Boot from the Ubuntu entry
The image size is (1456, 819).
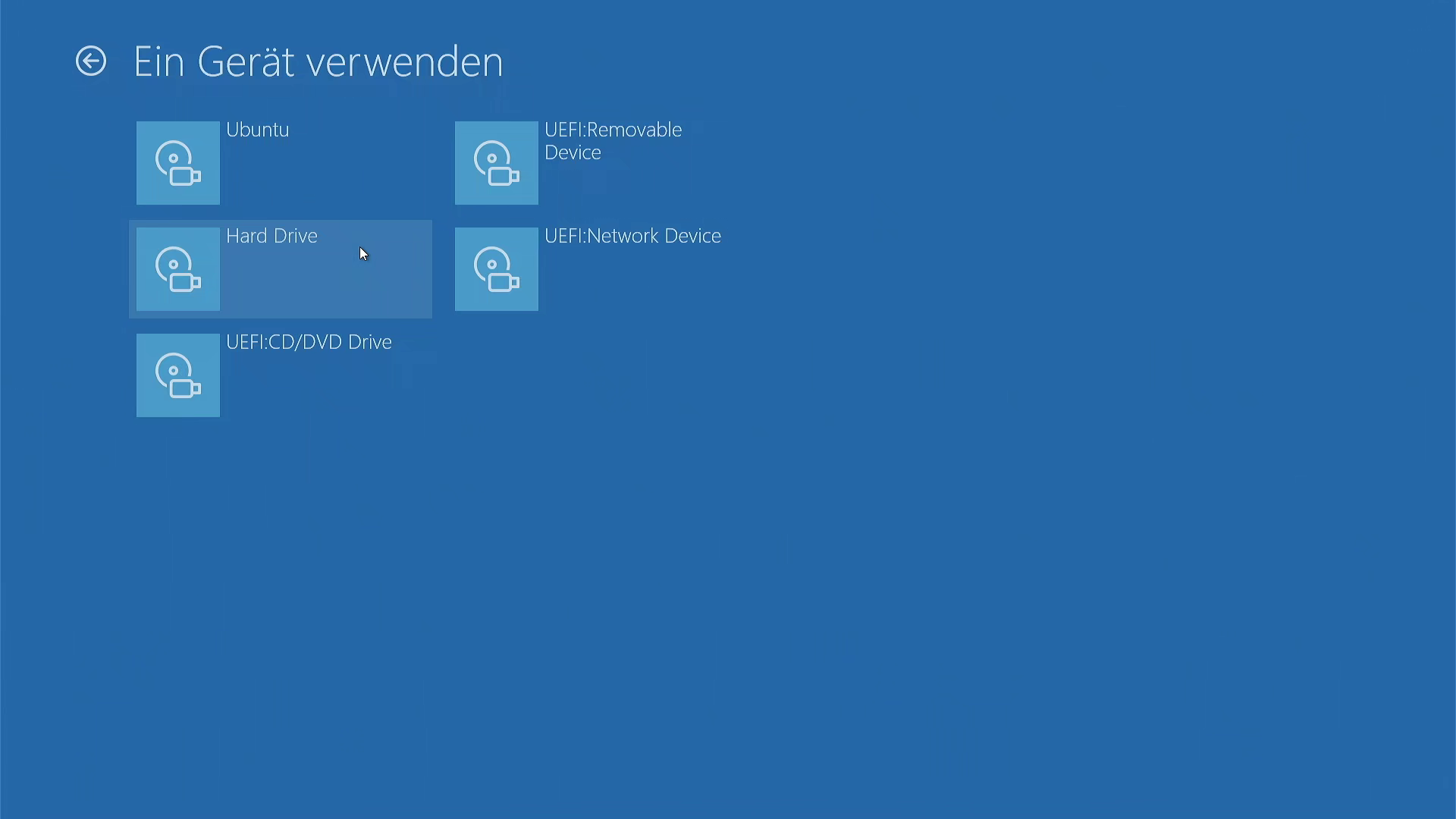[x=281, y=163]
